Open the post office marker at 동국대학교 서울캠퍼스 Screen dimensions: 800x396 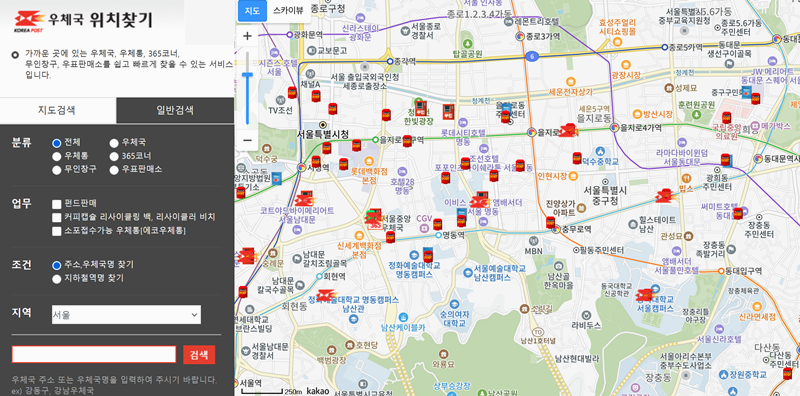coord(645,295)
